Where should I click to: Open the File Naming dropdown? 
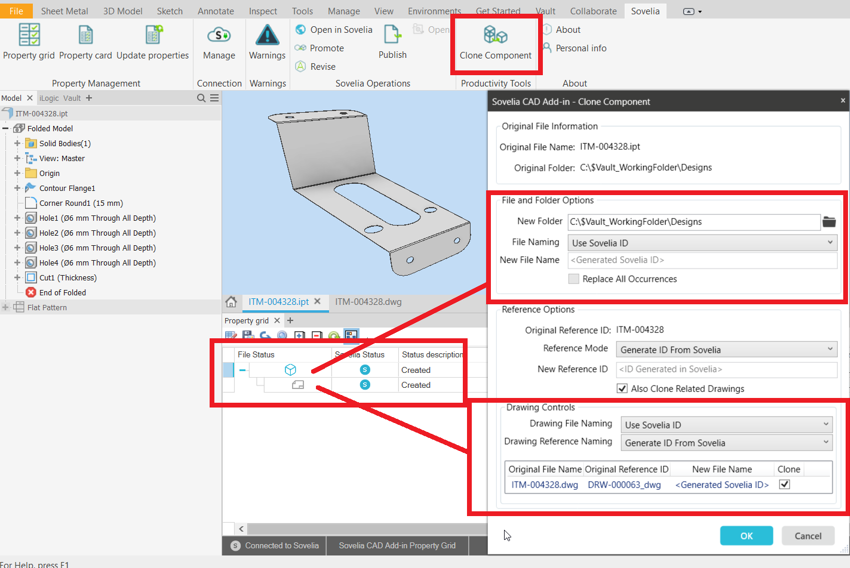(x=702, y=243)
